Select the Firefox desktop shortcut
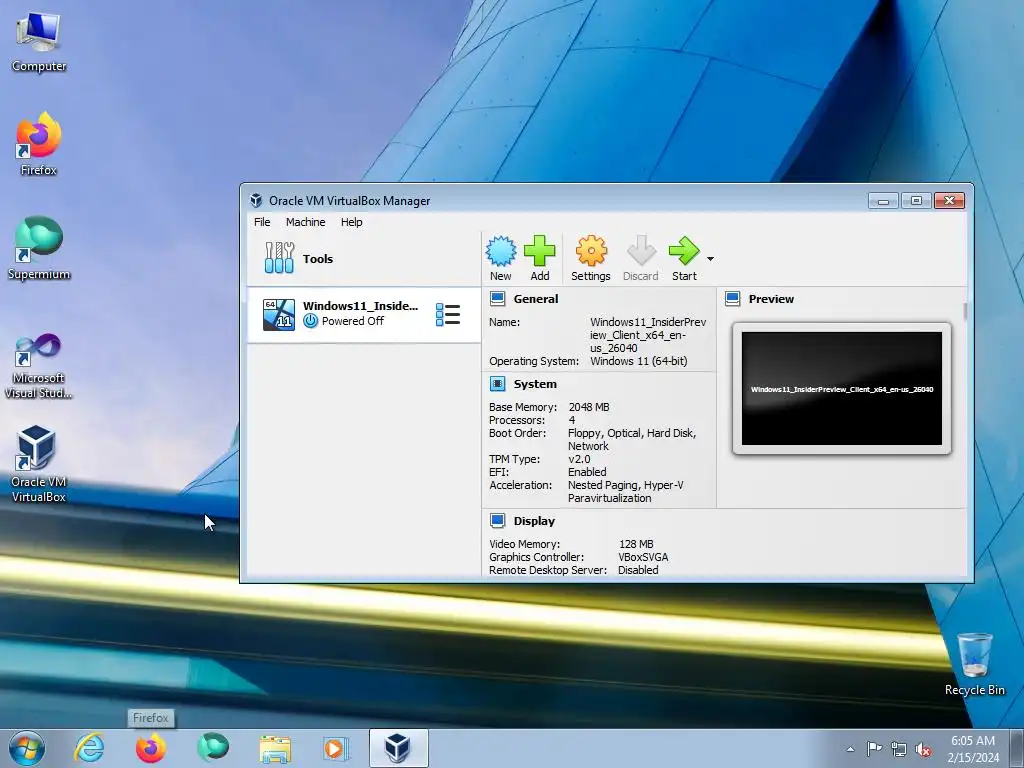 coord(39,145)
